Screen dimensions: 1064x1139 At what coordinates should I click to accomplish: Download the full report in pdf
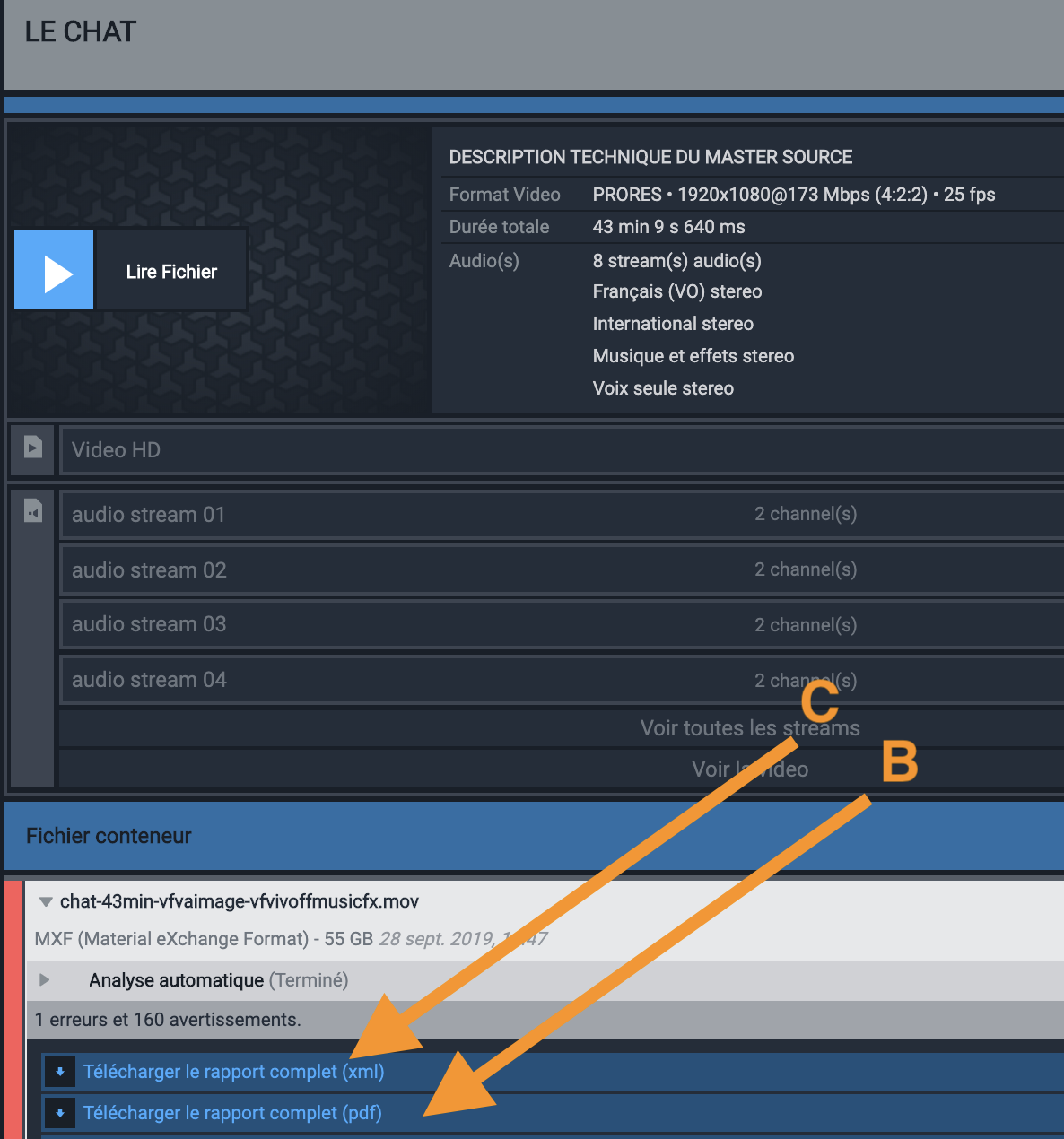point(232,1113)
